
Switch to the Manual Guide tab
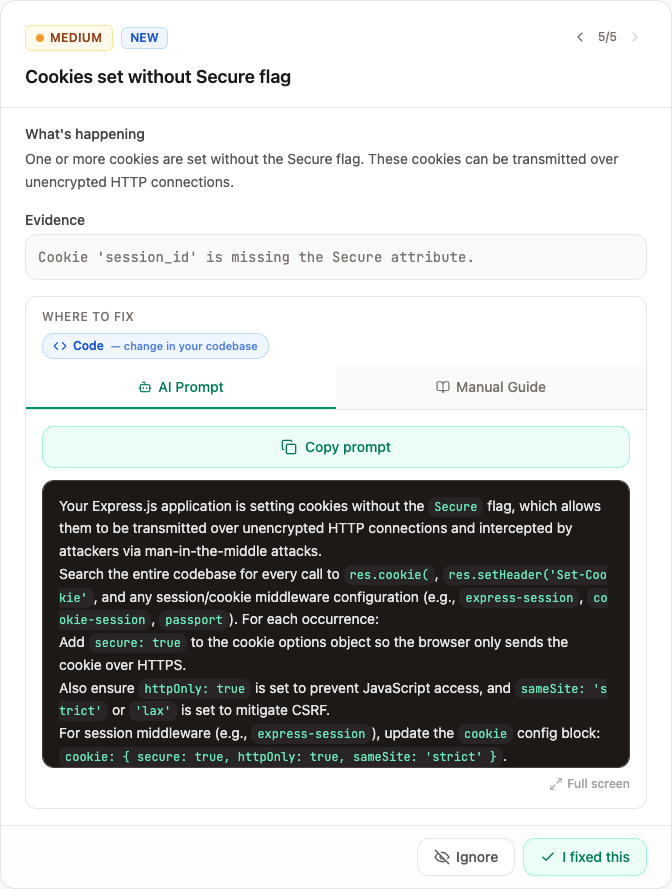(x=490, y=387)
